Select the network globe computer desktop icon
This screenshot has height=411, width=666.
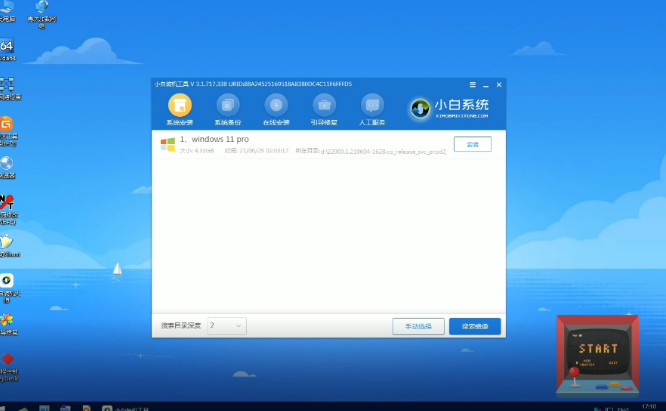(x=42, y=14)
